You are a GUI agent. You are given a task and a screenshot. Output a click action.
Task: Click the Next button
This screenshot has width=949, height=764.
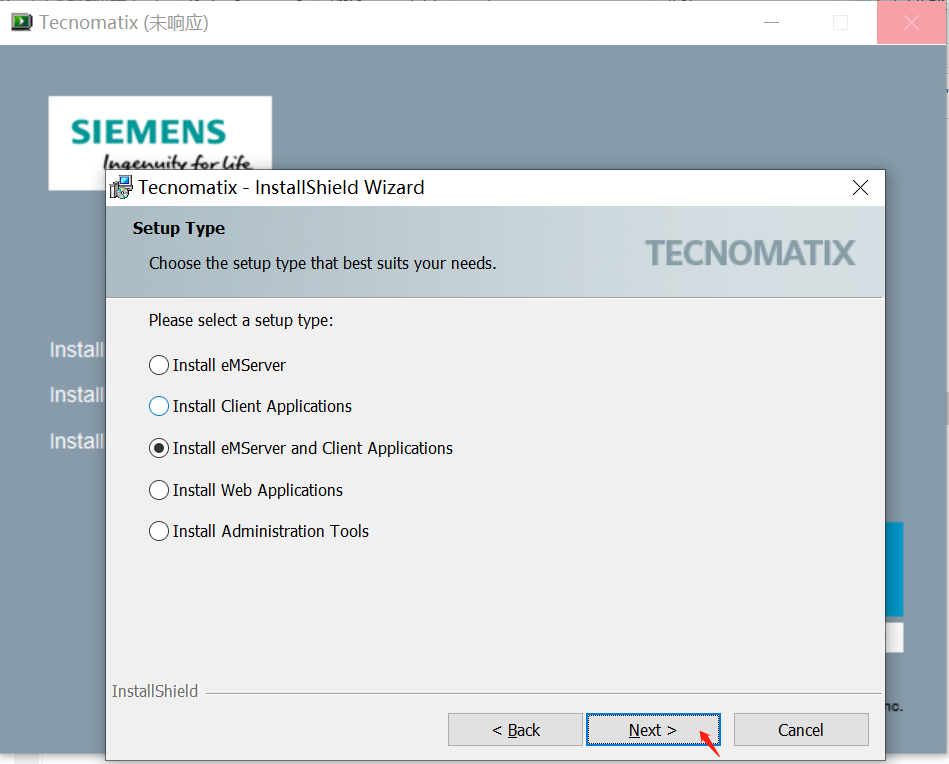653,729
